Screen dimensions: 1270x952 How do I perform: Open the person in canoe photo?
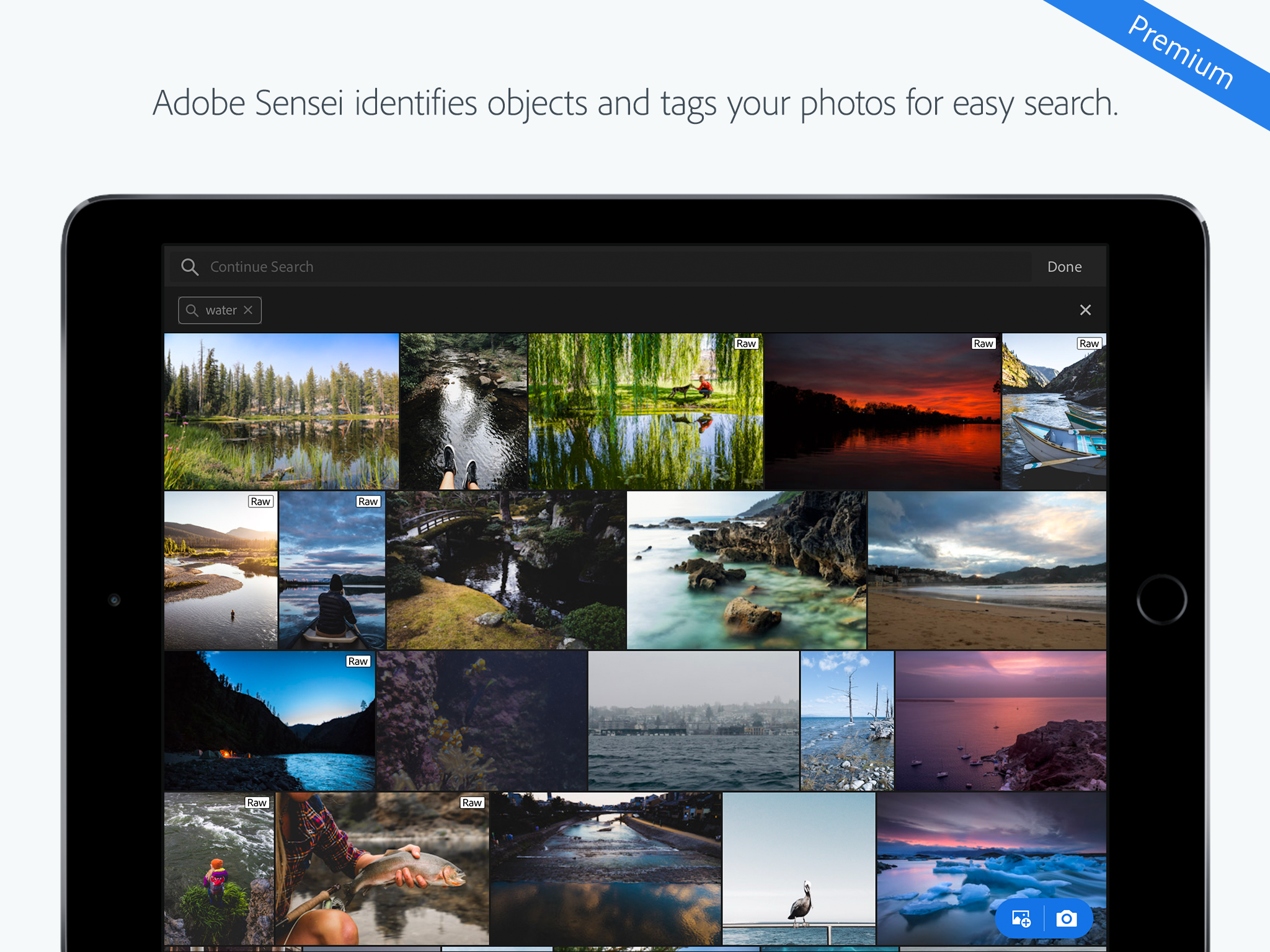point(332,570)
